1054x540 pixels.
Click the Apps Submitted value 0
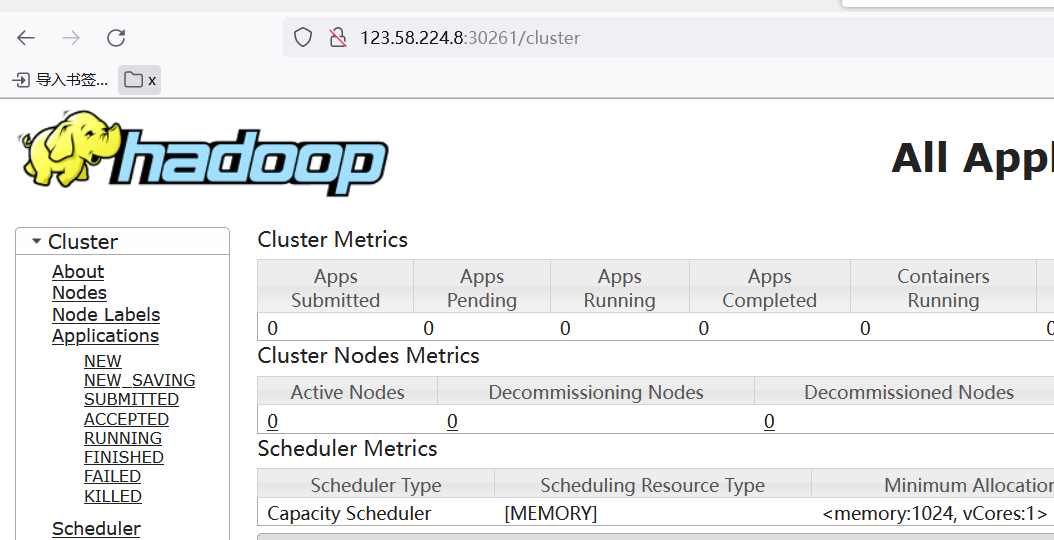click(x=272, y=329)
